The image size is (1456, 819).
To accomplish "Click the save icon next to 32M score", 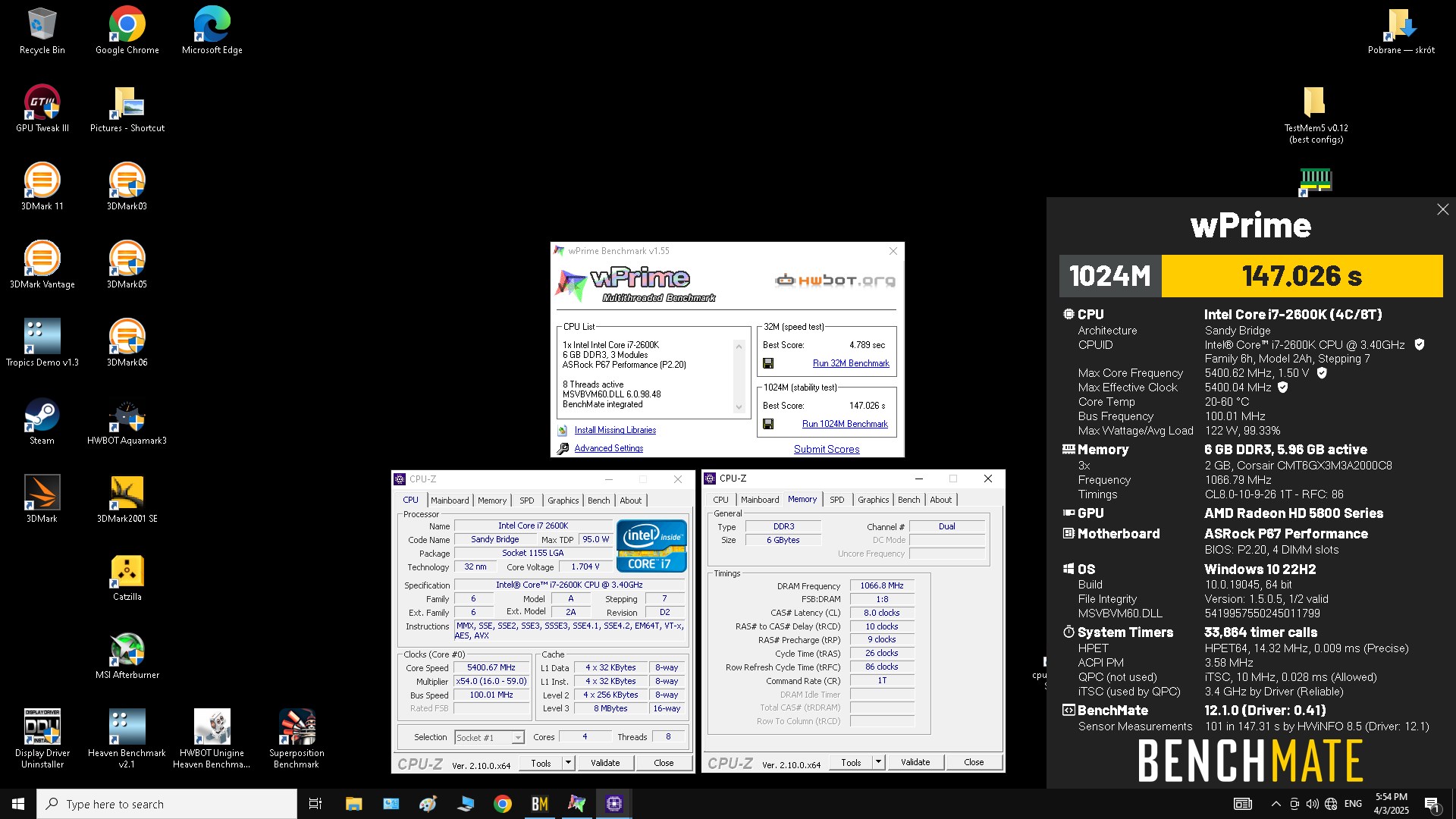I will tap(768, 363).
